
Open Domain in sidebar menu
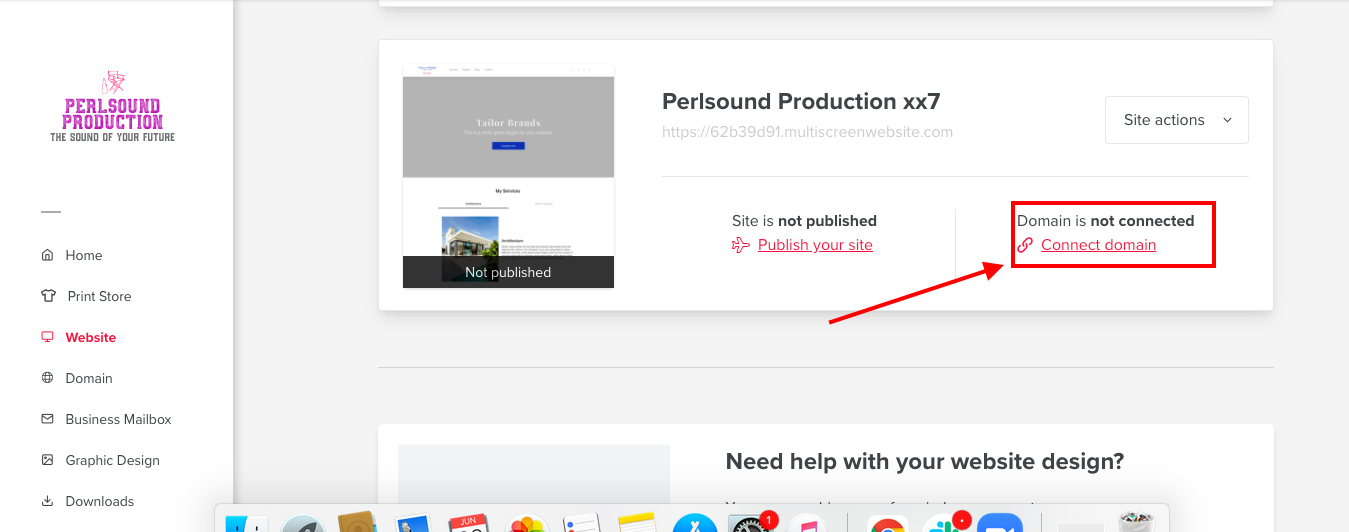[89, 378]
